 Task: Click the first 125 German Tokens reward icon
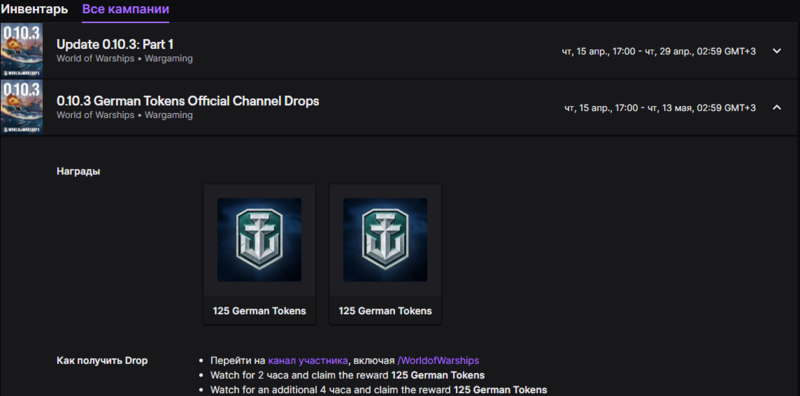[x=259, y=240]
